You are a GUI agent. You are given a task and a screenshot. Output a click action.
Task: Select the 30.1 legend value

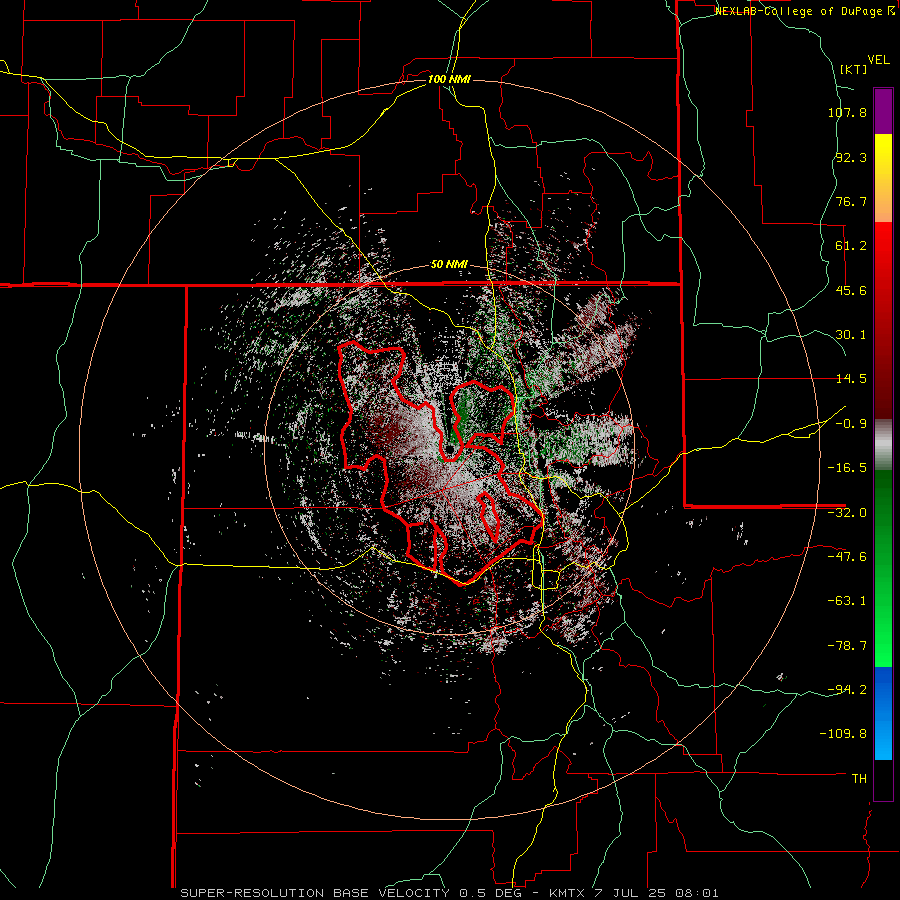point(851,335)
